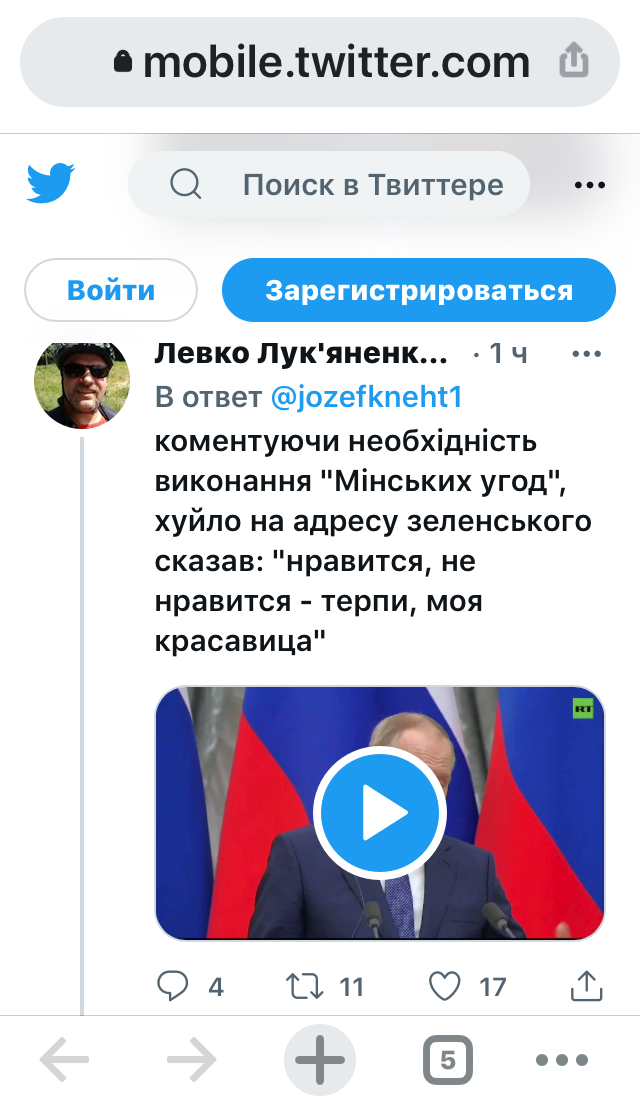This screenshot has width=640, height=1104.
Task: Tap the Twitter bird logo
Action: (51, 184)
